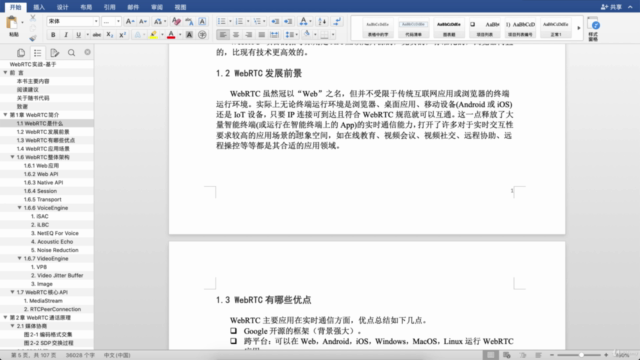Screen dimensions: 640x360
Task: Open the 布局 ribbon tab
Action: [x=86, y=7]
